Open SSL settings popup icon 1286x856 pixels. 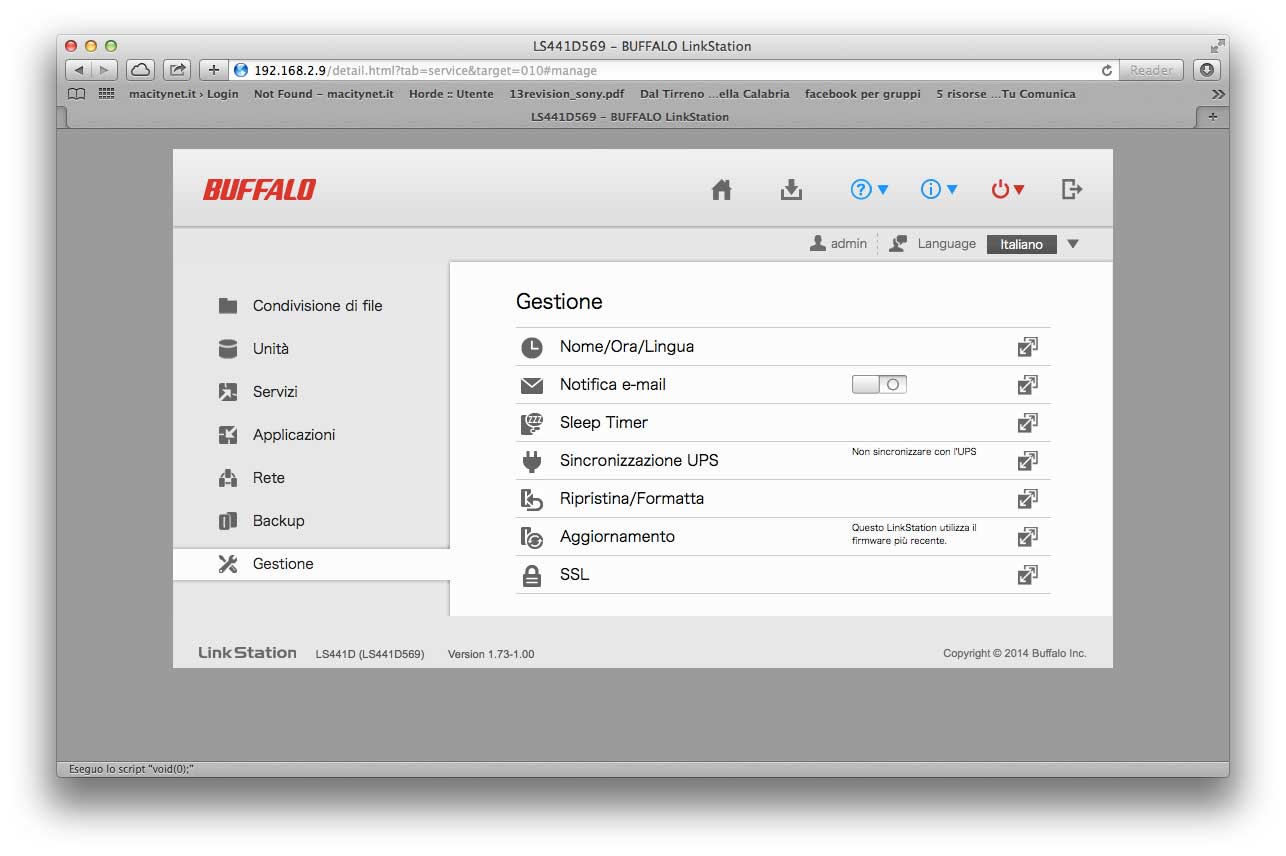[x=1027, y=575]
